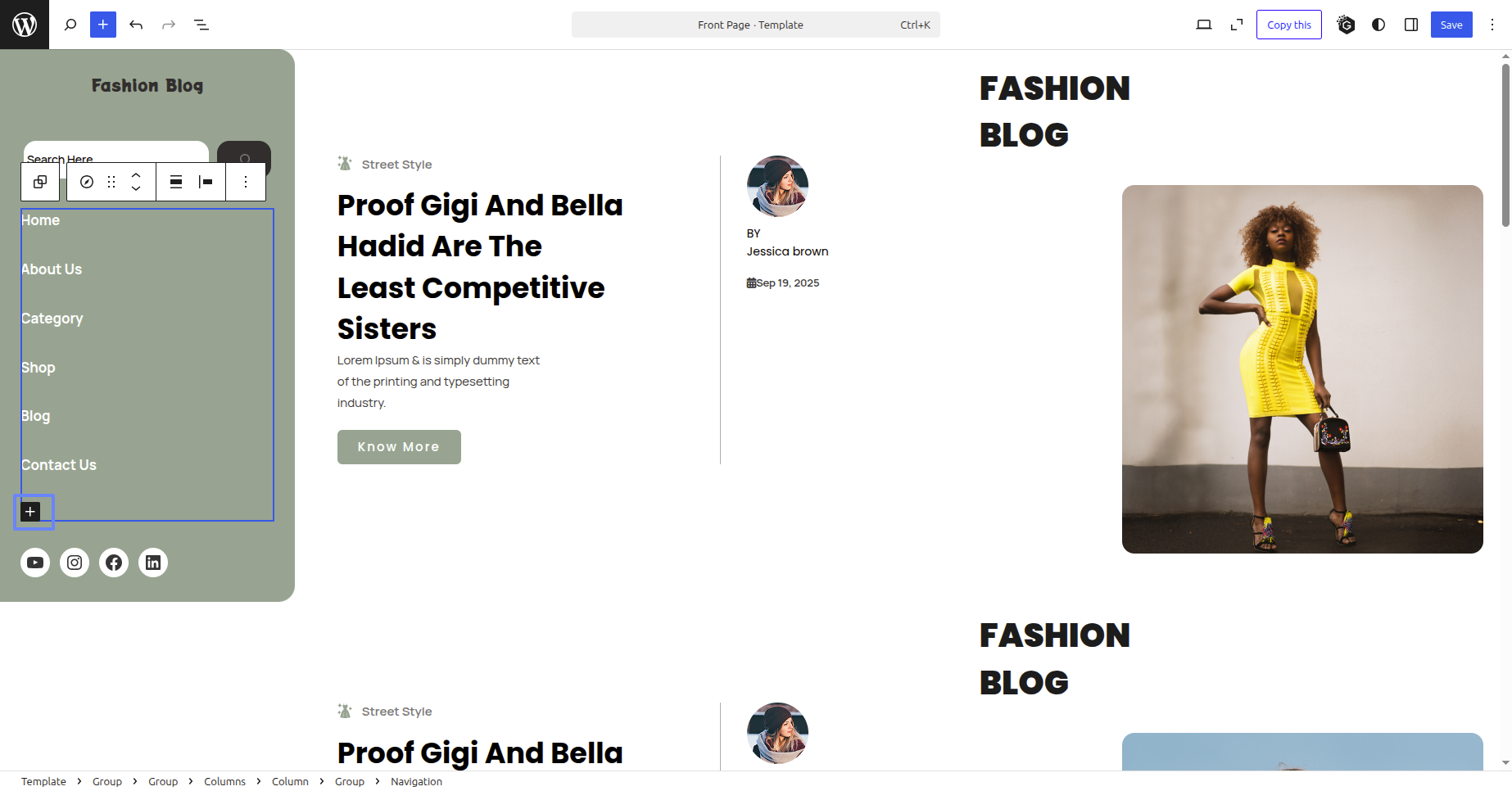1512x791 pixels.
Task: Move navigation block up
Action: (x=136, y=175)
